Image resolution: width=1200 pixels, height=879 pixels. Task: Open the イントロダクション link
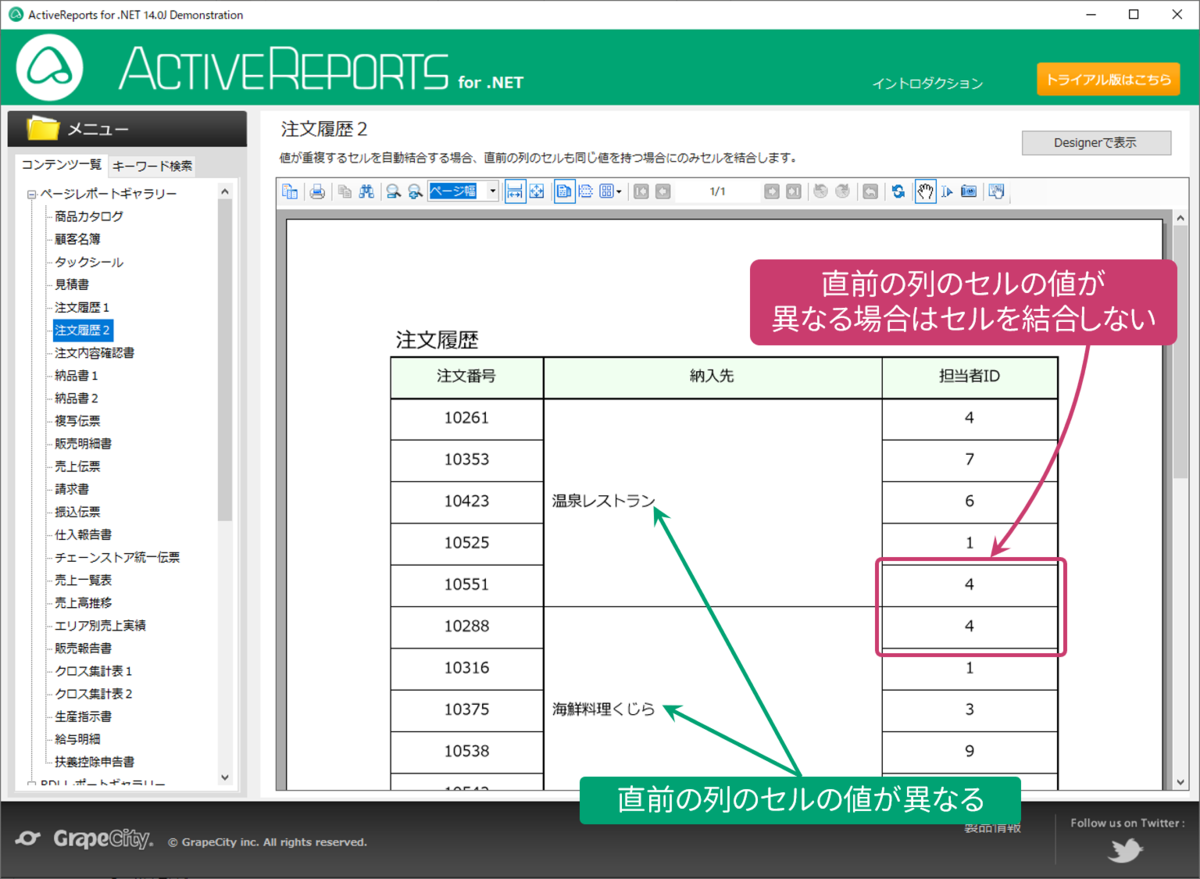click(x=927, y=84)
